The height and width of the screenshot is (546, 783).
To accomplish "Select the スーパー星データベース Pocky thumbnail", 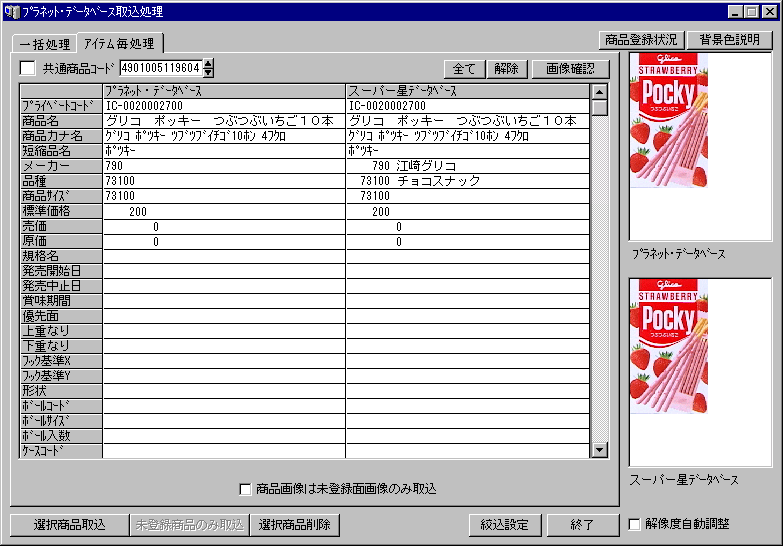I will point(669,346).
